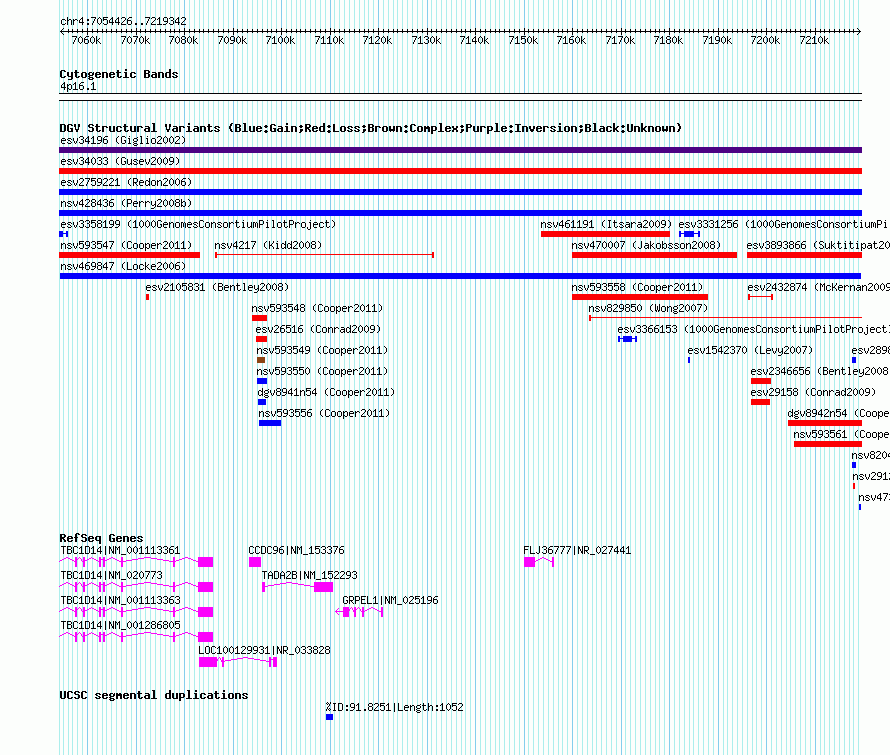Click the esv34196 (Giglio2002) purple inversion bar
890x755 pixels.
460,150
